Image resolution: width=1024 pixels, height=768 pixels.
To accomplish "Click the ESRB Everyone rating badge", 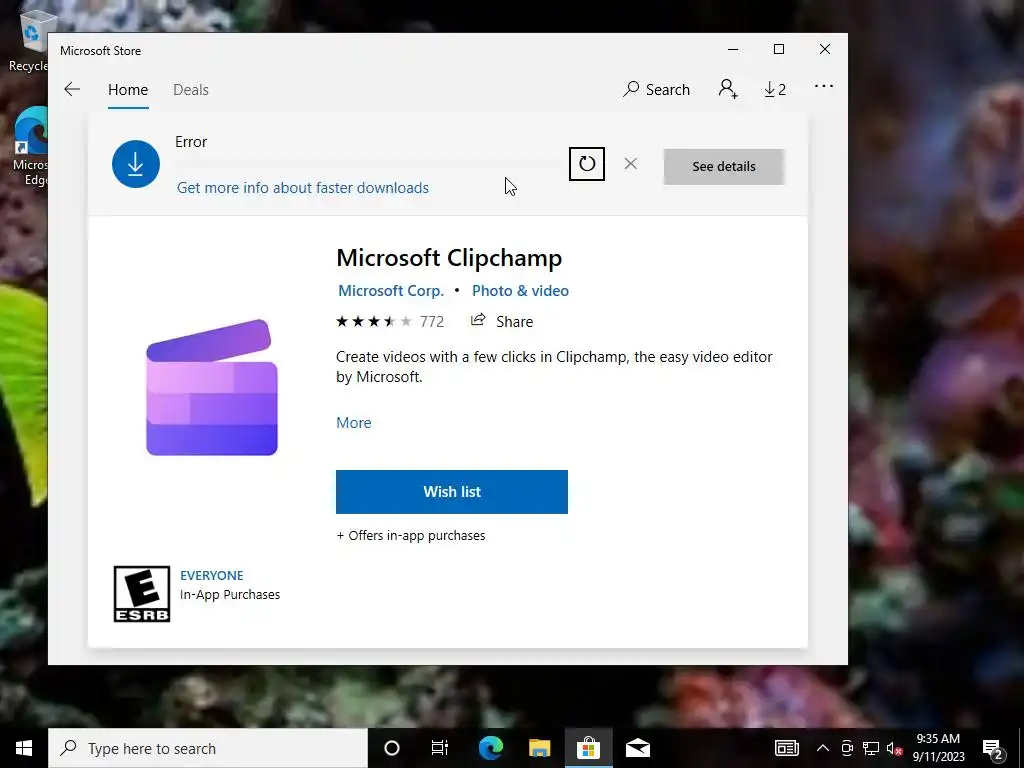I will coord(142,594).
